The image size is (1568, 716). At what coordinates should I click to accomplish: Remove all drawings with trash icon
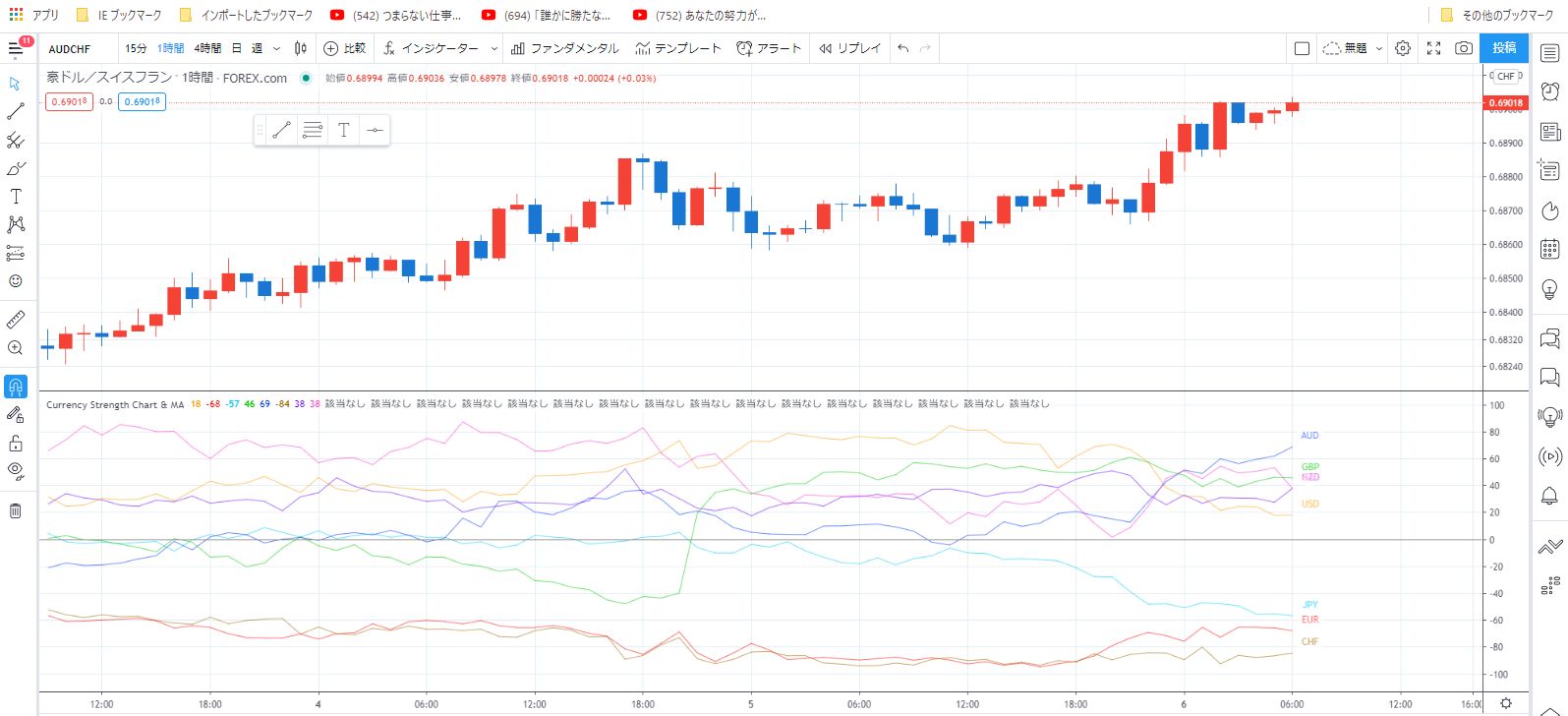[16, 510]
